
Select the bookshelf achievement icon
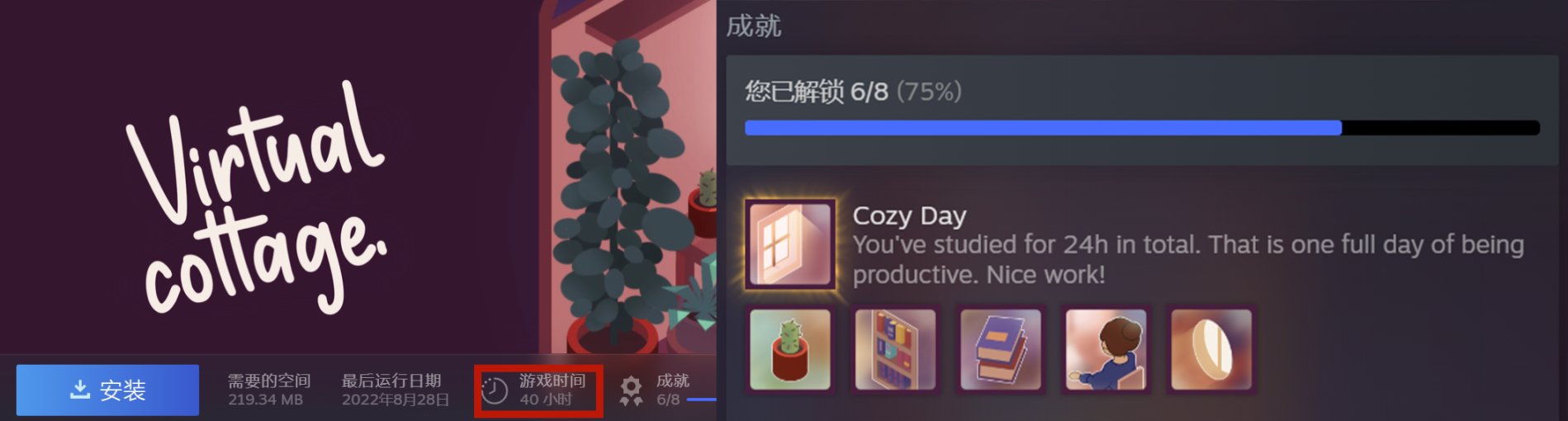click(x=895, y=349)
